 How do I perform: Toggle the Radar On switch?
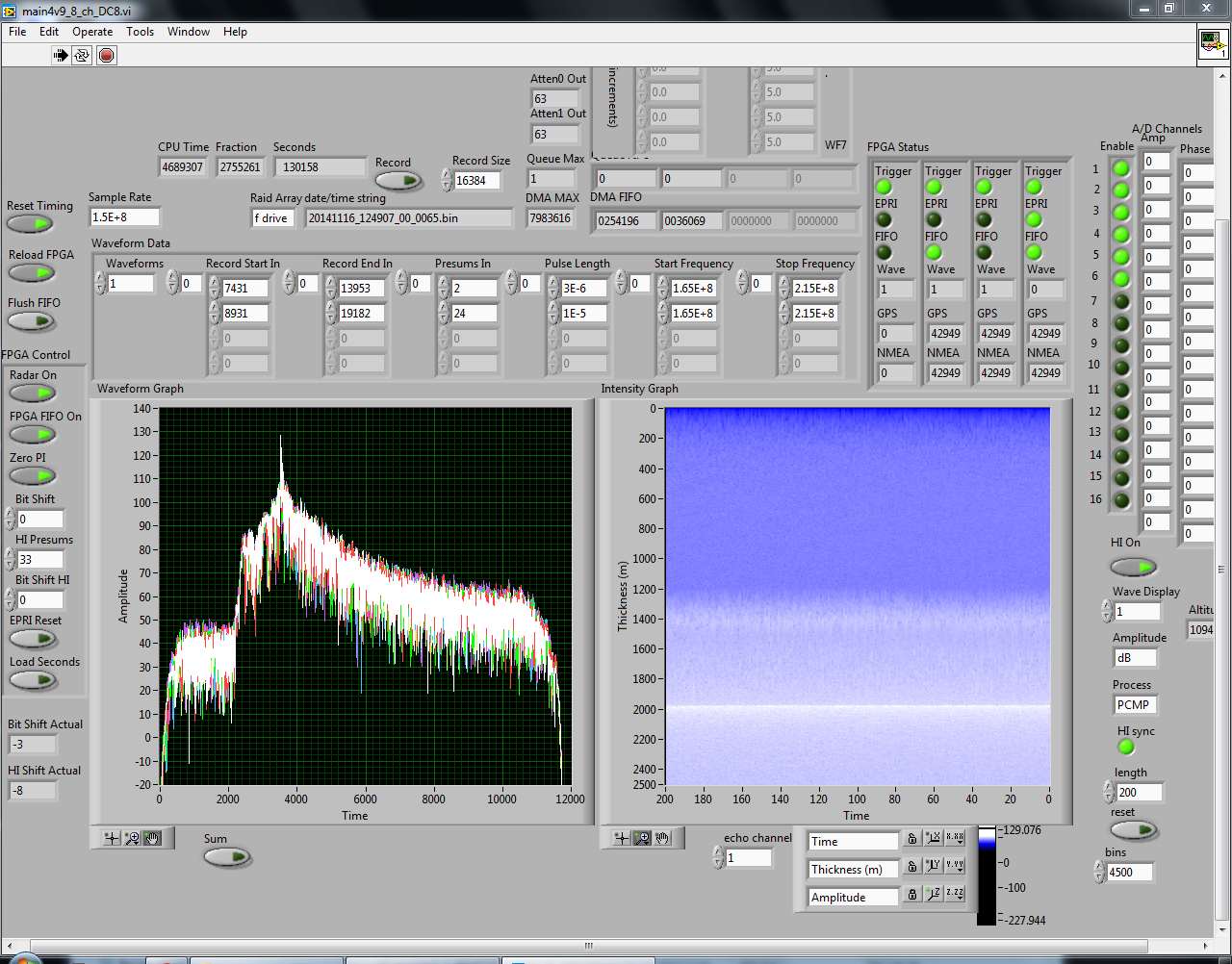coord(33,393)
